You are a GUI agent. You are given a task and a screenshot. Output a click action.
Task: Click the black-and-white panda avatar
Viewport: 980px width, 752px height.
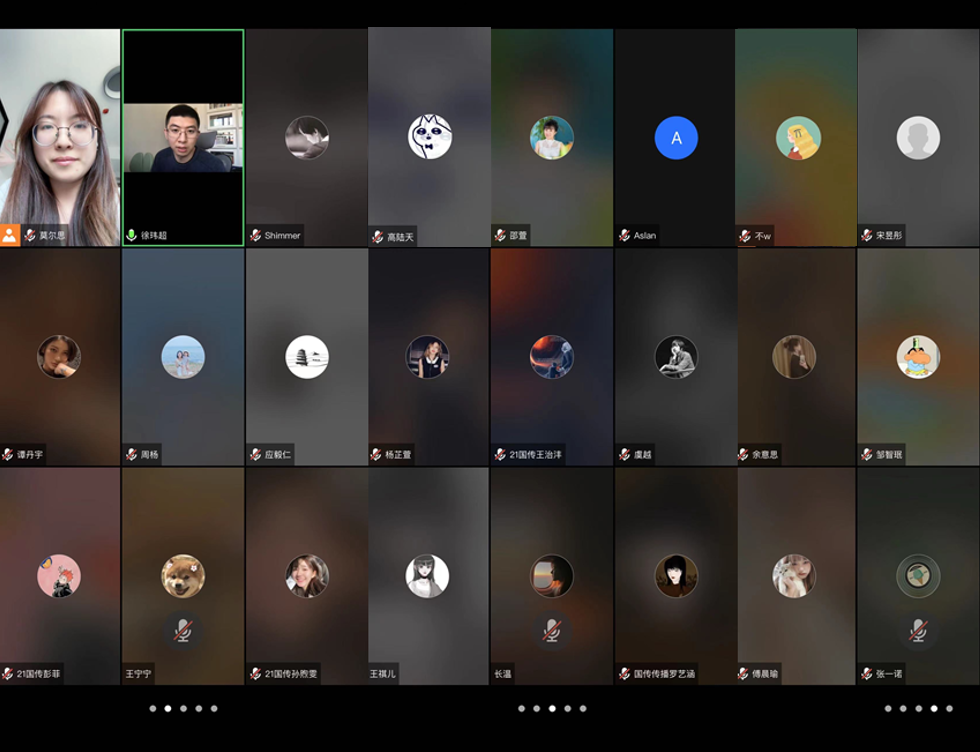[430, 137]
